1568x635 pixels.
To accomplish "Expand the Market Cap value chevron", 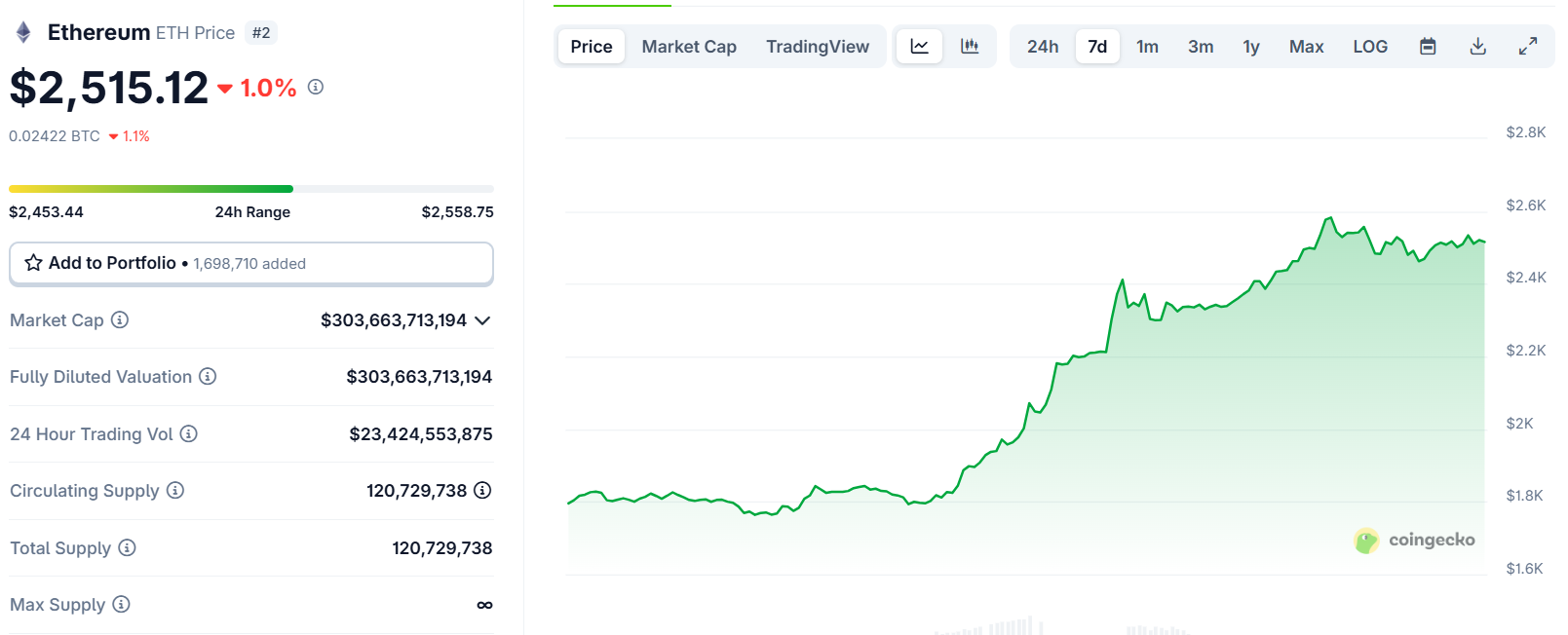I will pos(482,320).
